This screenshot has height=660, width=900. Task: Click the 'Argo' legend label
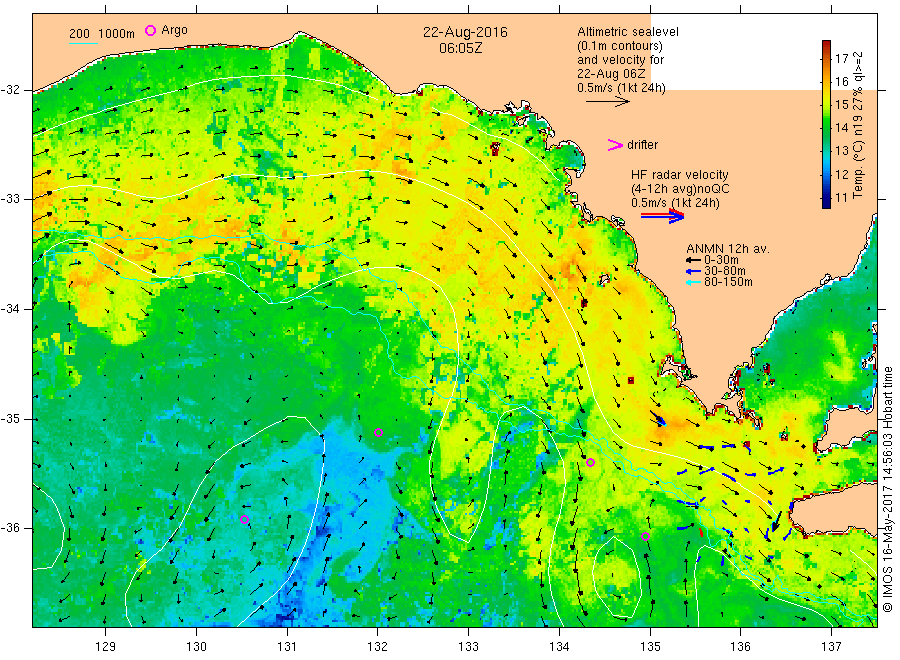pyautogui.click(x=174, y=30)
